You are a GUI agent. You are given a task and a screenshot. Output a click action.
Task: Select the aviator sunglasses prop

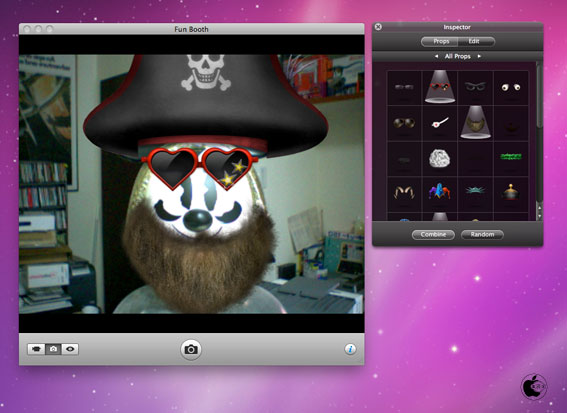pyautogui.click(x=404, y=123)
